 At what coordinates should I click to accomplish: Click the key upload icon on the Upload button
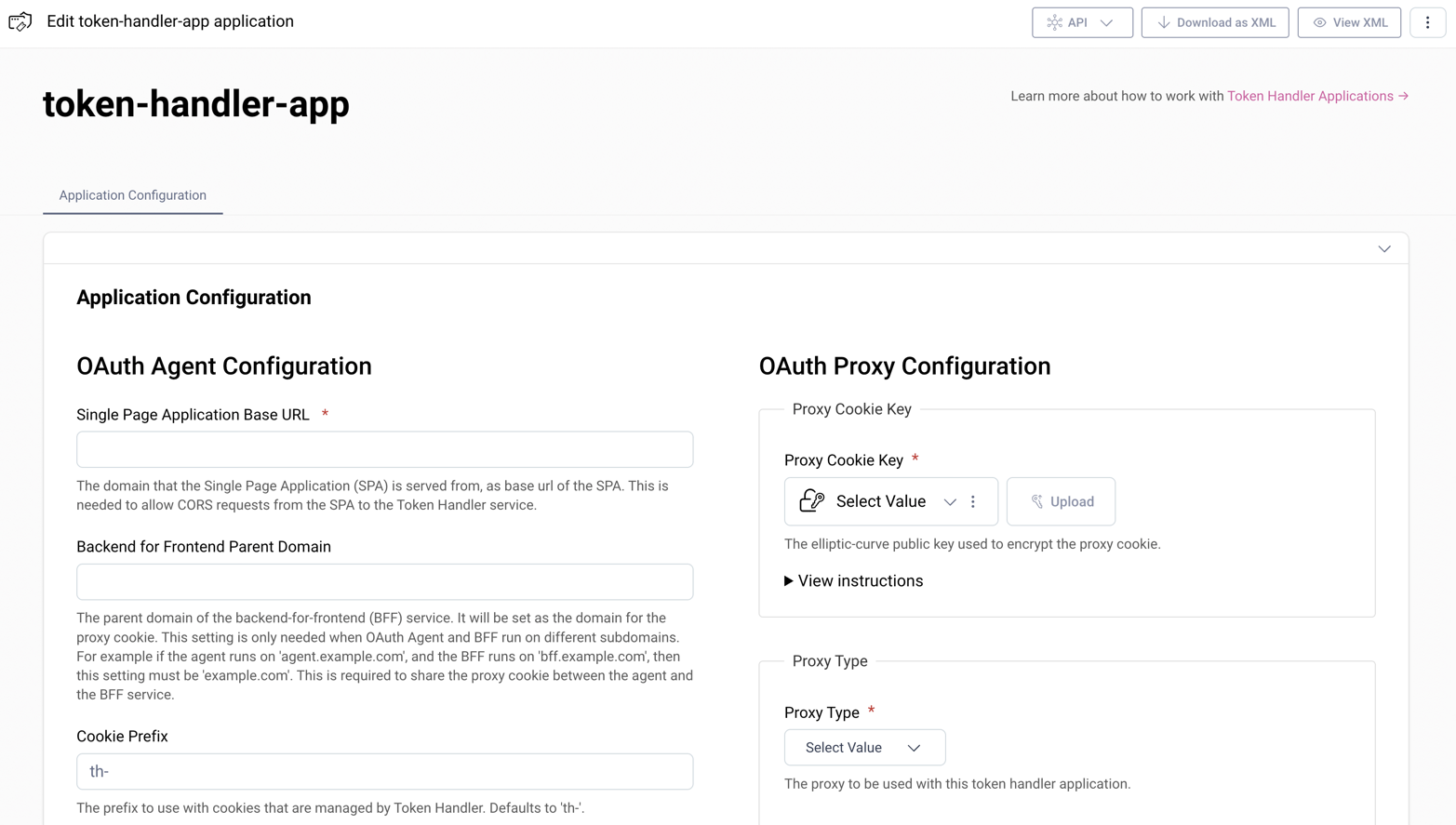click(1037, 500)
